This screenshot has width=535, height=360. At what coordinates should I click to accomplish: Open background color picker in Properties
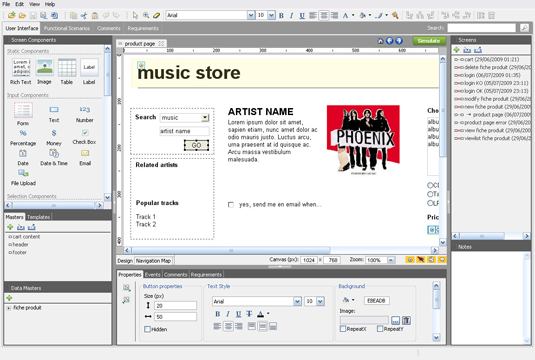pos(348,300)
